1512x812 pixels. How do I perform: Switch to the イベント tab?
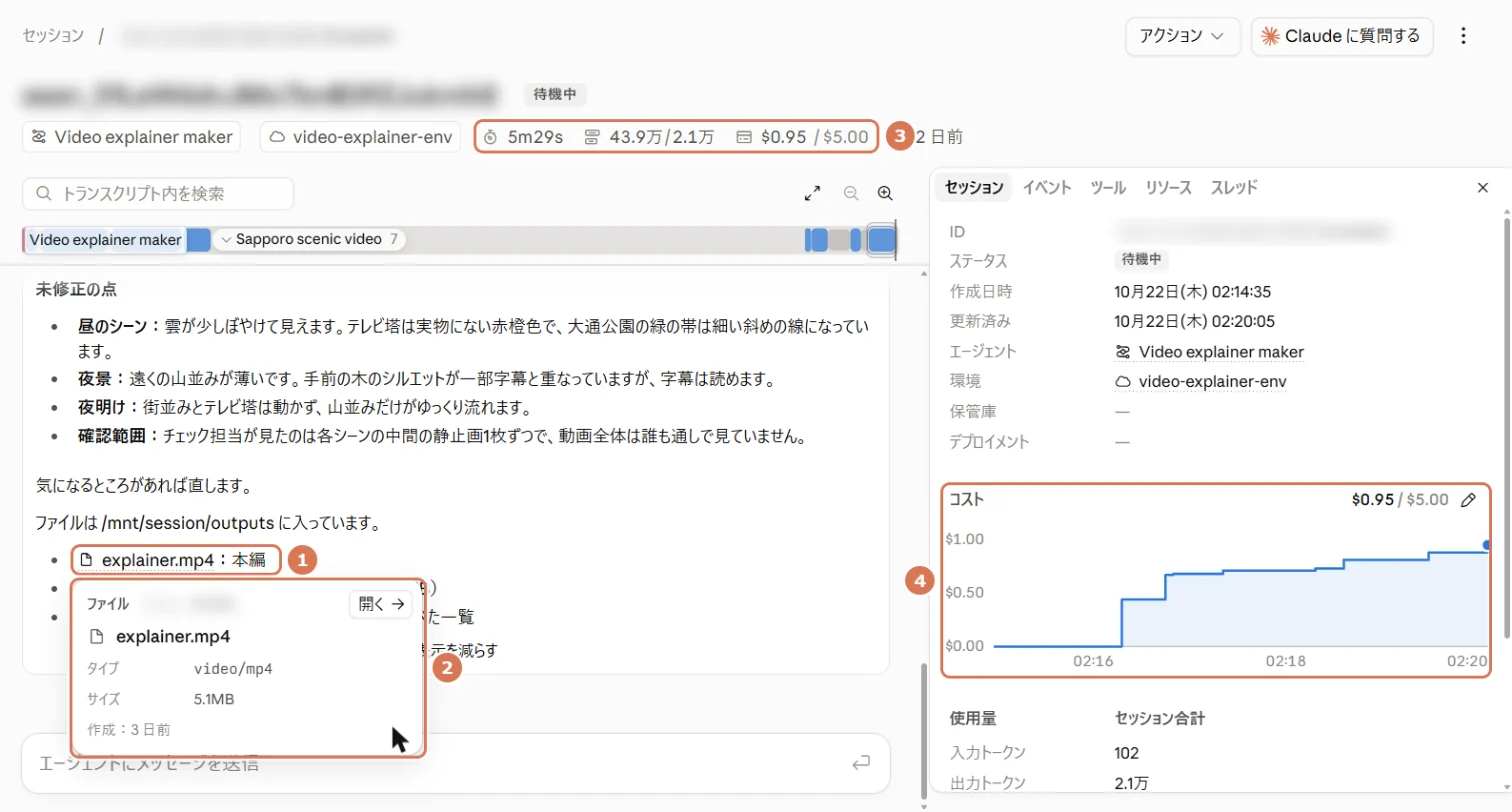[1047, 187]
